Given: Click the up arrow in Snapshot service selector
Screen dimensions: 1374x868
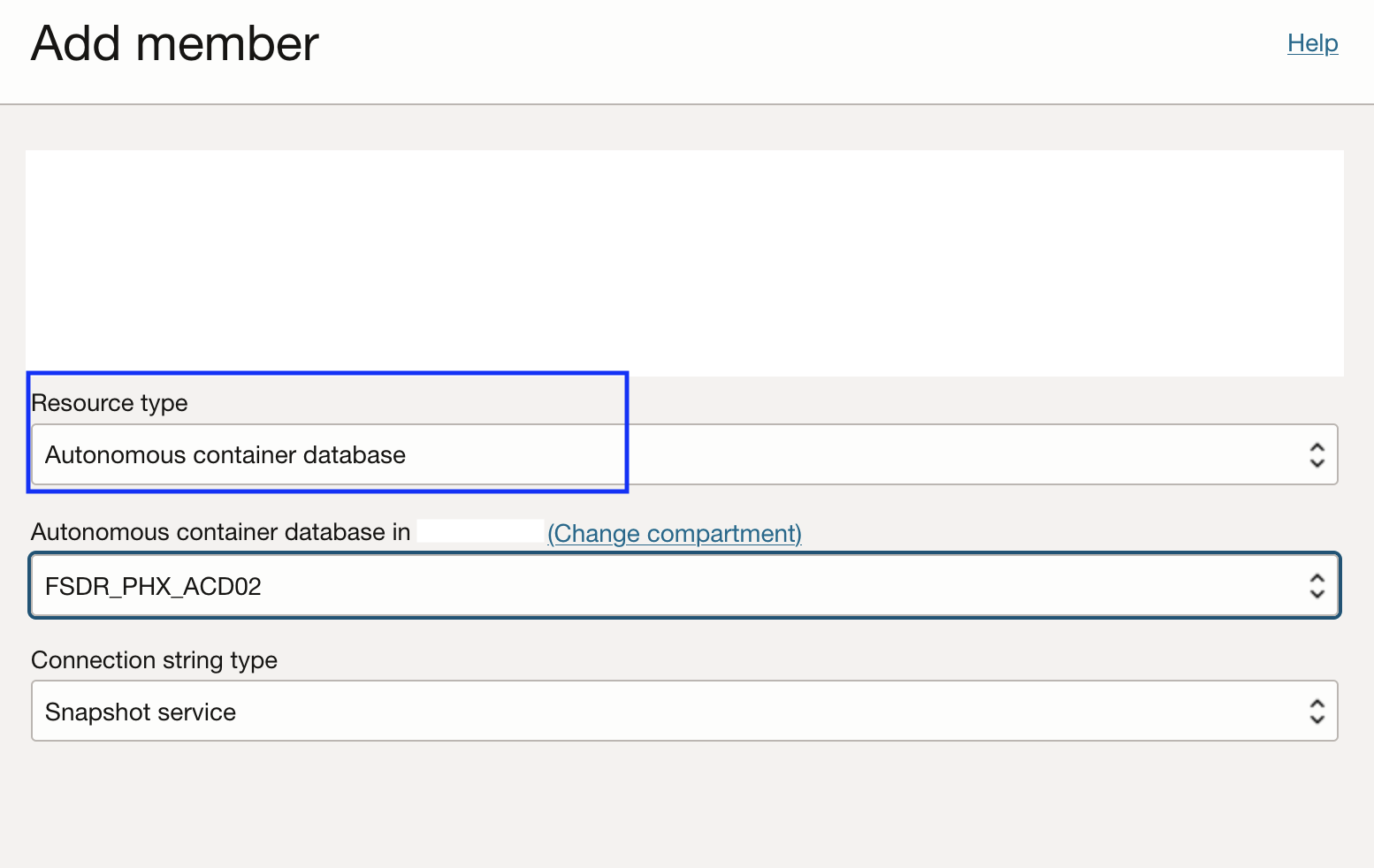Looking at the screenshot, I should pyautogui.click(x=1317, y=704).
